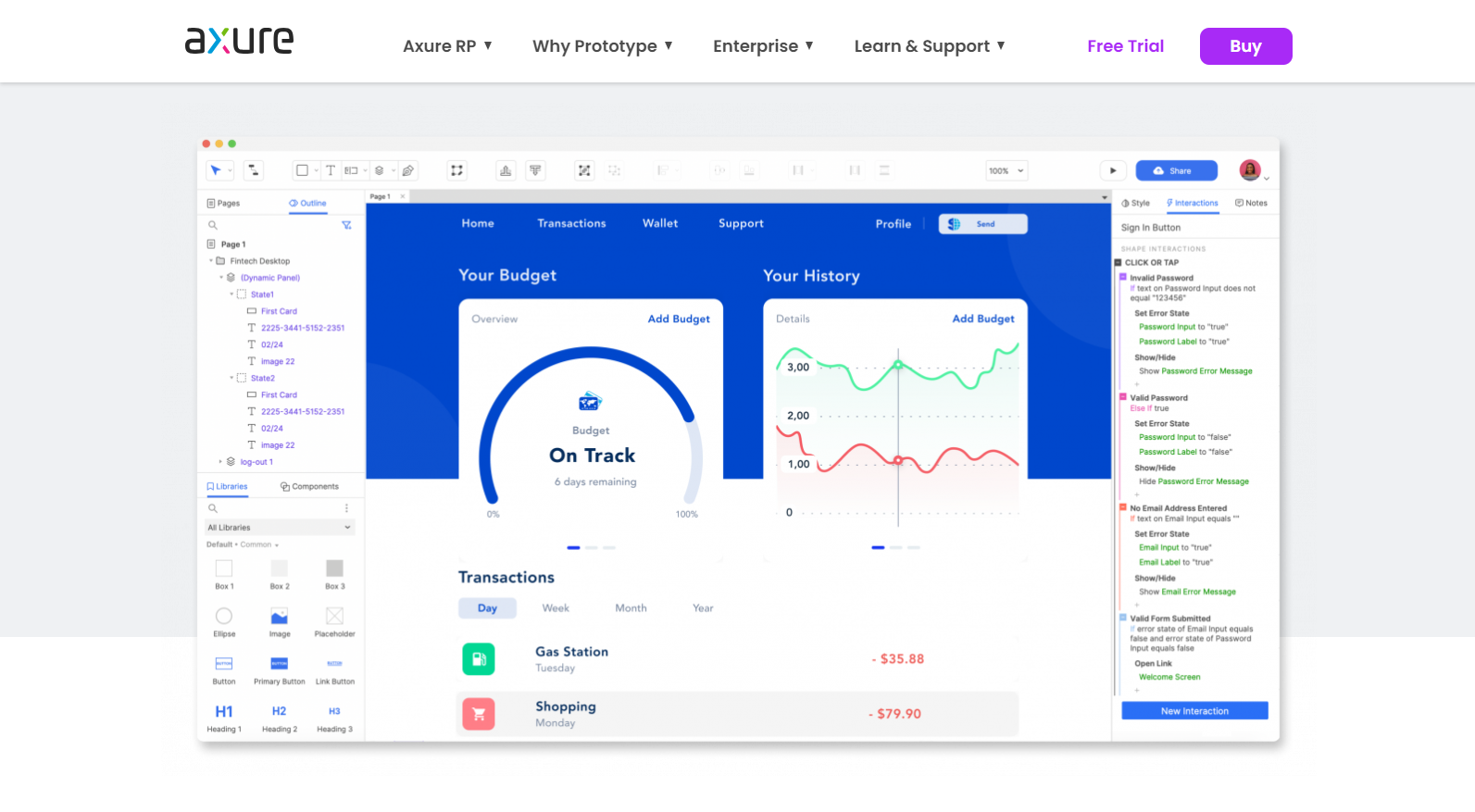Select the Placeholder widget

click(334, 622)
